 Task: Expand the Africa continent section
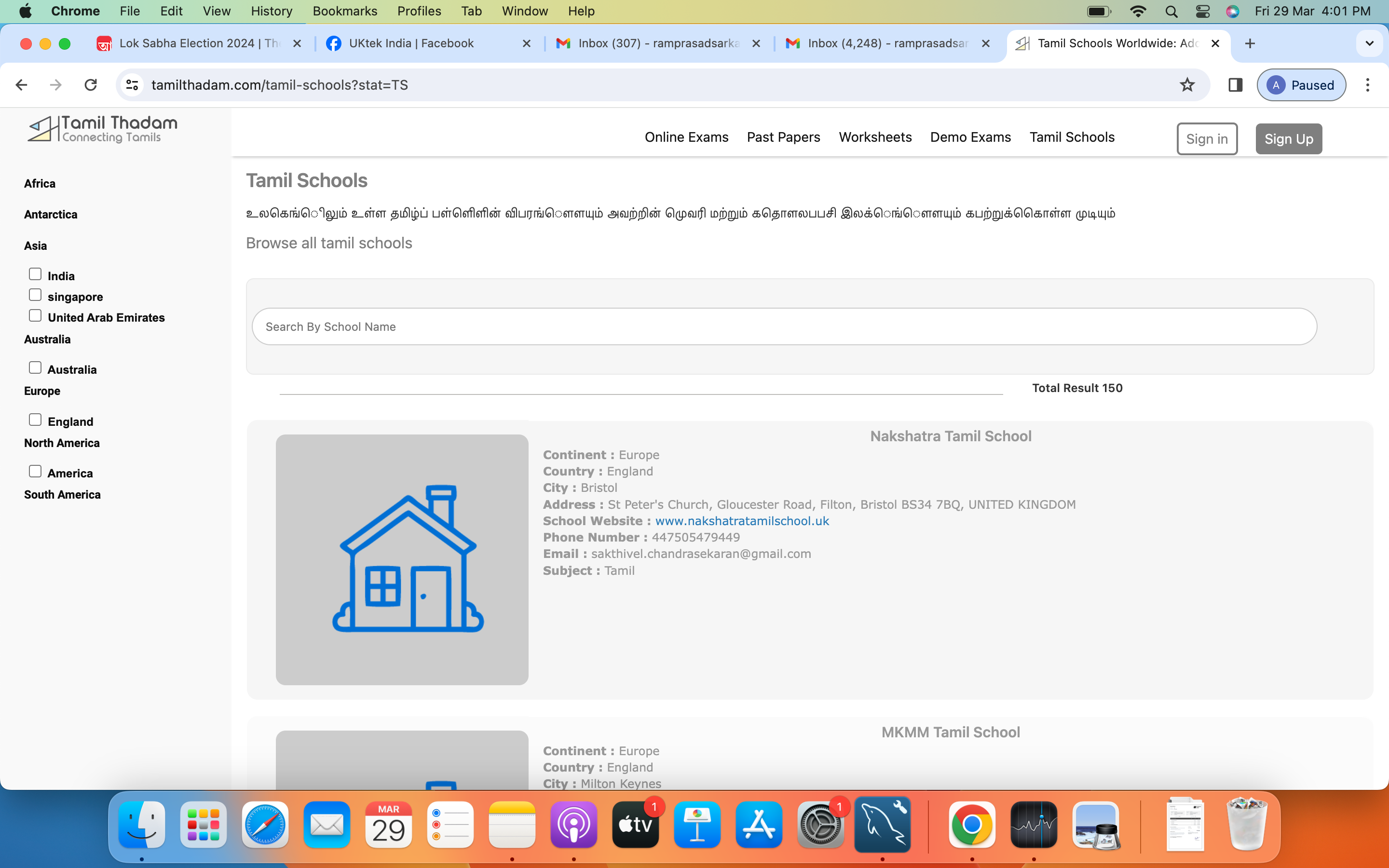tap(40, 184)
